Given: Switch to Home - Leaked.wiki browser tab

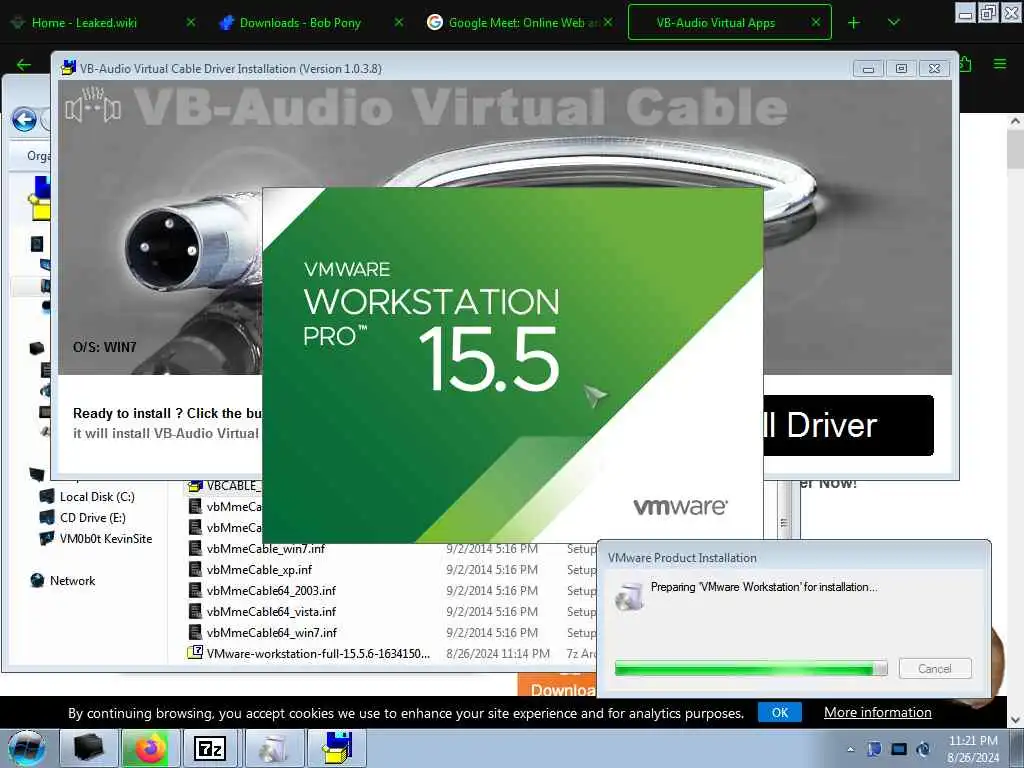Looking at the screenshot, I should pyautogui.click(x=85, y=23).
